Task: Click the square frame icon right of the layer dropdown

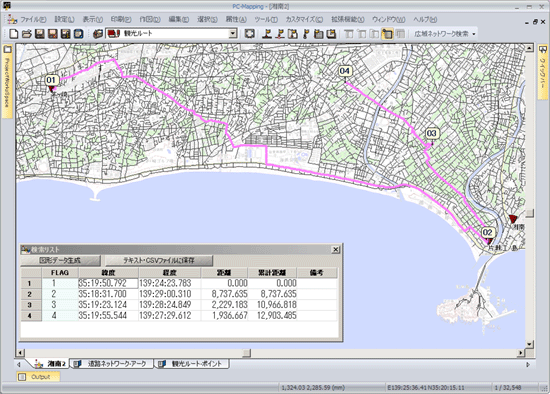Action: [249, 34]
